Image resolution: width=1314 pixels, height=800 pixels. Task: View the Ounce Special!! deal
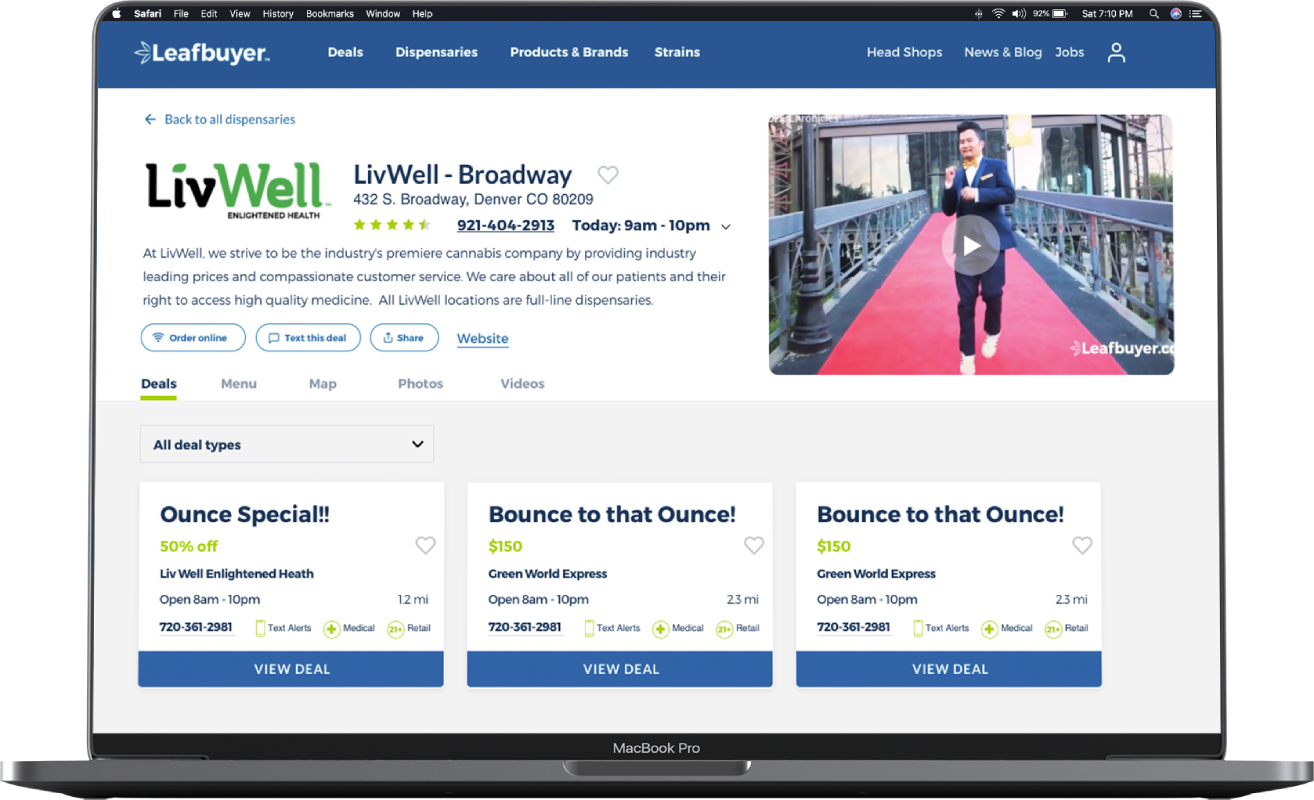click(x=291, y=669)
